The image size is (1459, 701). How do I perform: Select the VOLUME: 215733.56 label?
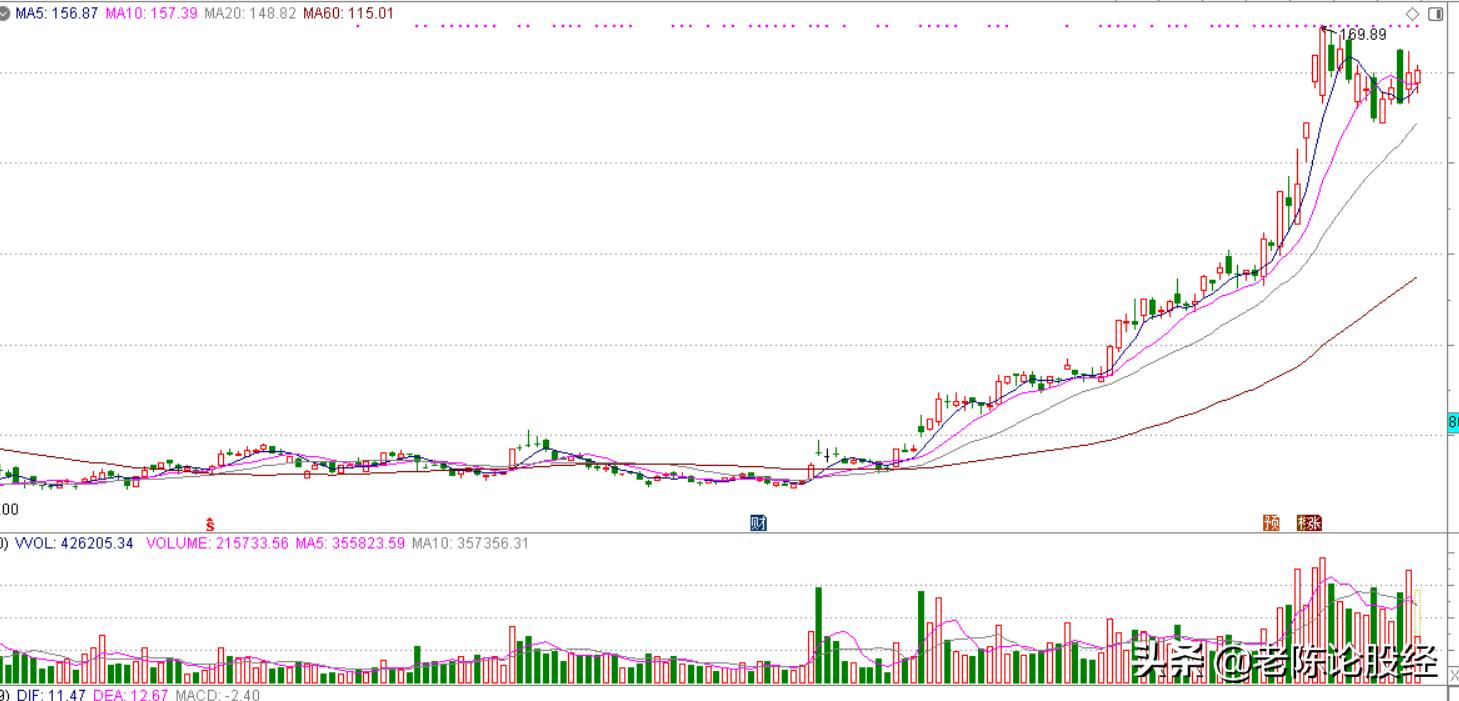217,544
